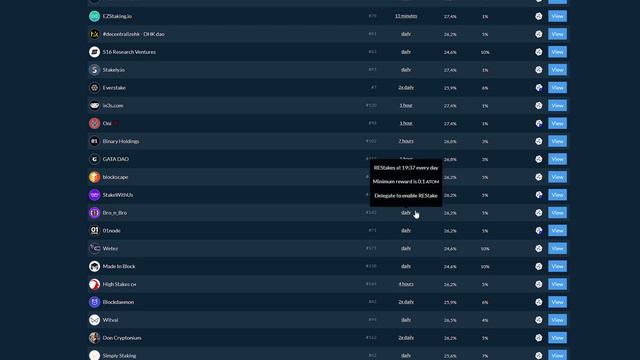Click the 2x daily frequency link for Everstake
Viewport: 640px width, 360px height.
click(406, 87)
